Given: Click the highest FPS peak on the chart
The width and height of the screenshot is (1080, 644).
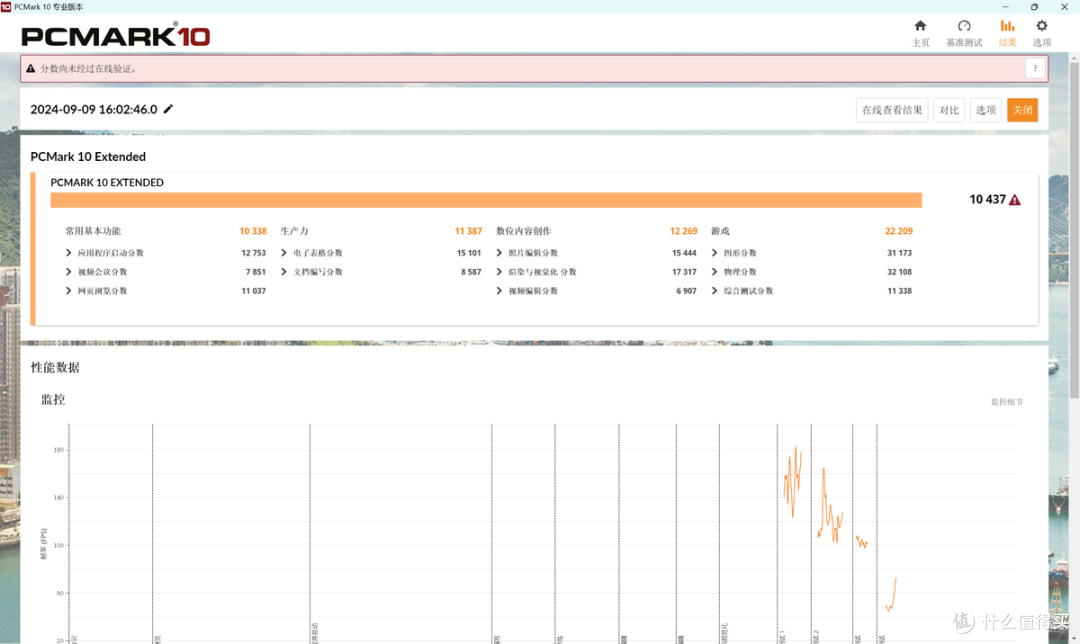Looking at the screenshot, I should coord(796,448).
